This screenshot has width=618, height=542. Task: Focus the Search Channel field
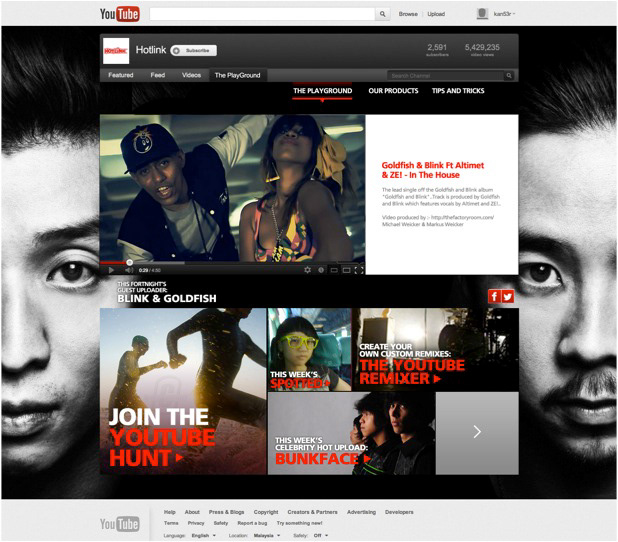coord(445,76)
